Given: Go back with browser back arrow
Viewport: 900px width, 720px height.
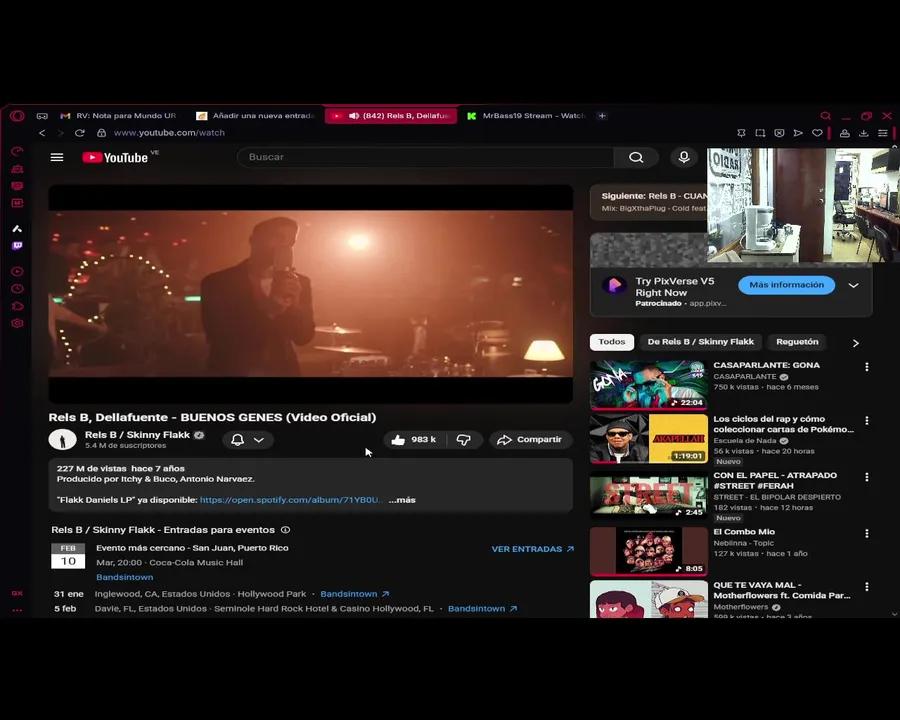Looking at the screenshot, I should (42, 133).
